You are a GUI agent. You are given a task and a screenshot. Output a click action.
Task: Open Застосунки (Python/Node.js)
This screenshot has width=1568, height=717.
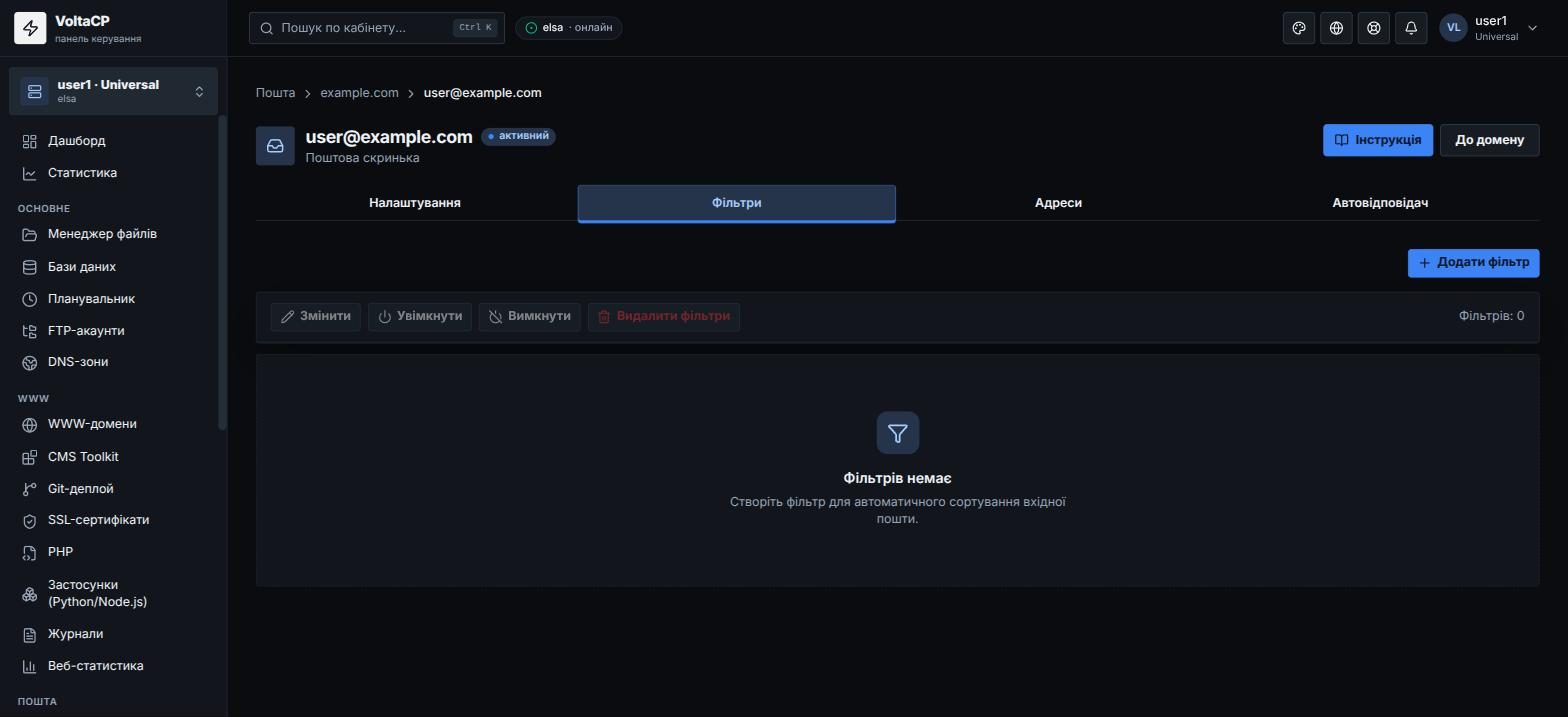tap(113, 593)
